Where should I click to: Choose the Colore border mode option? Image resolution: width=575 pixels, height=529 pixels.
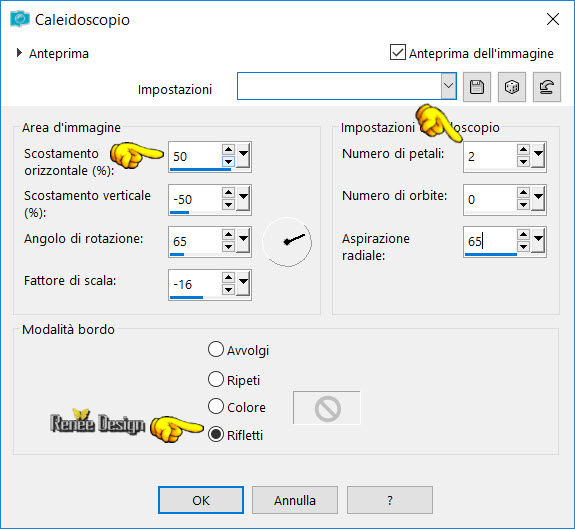coord(216,406)
